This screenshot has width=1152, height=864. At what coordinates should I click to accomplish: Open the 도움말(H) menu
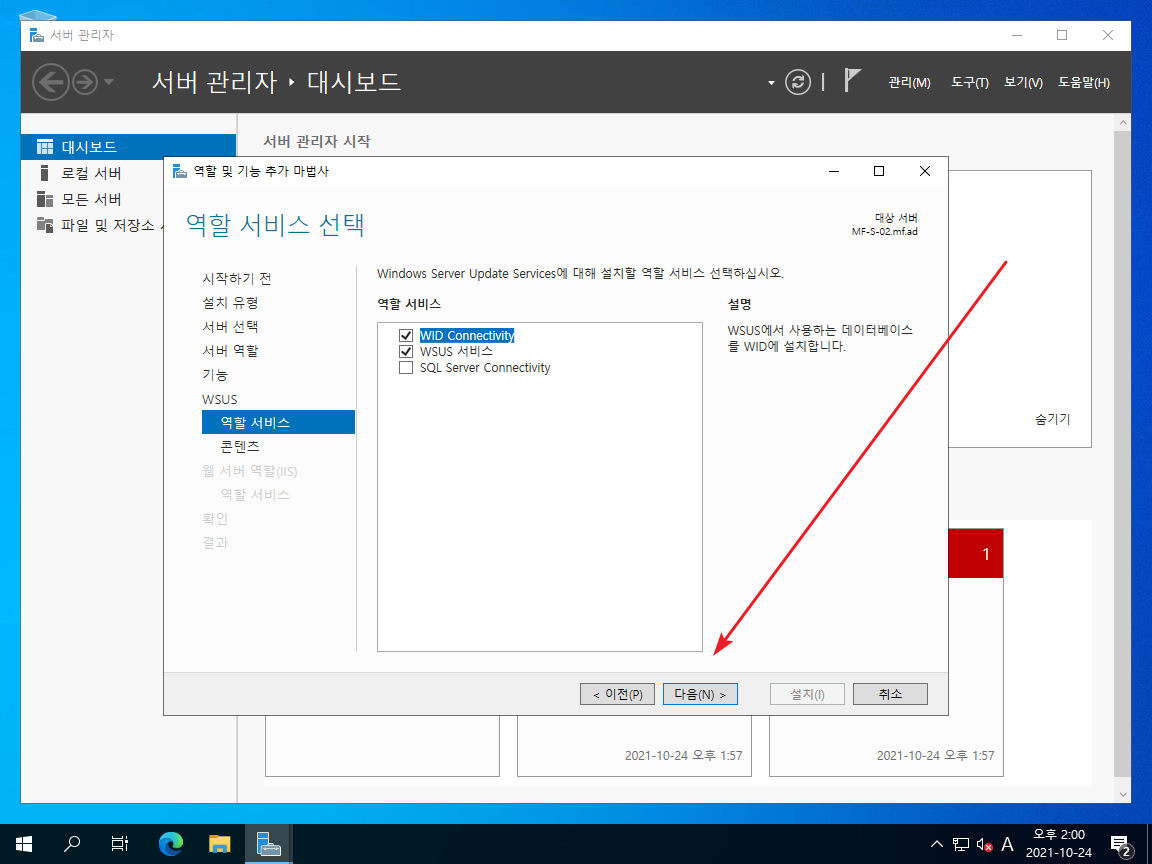[x=1084, y=82]
